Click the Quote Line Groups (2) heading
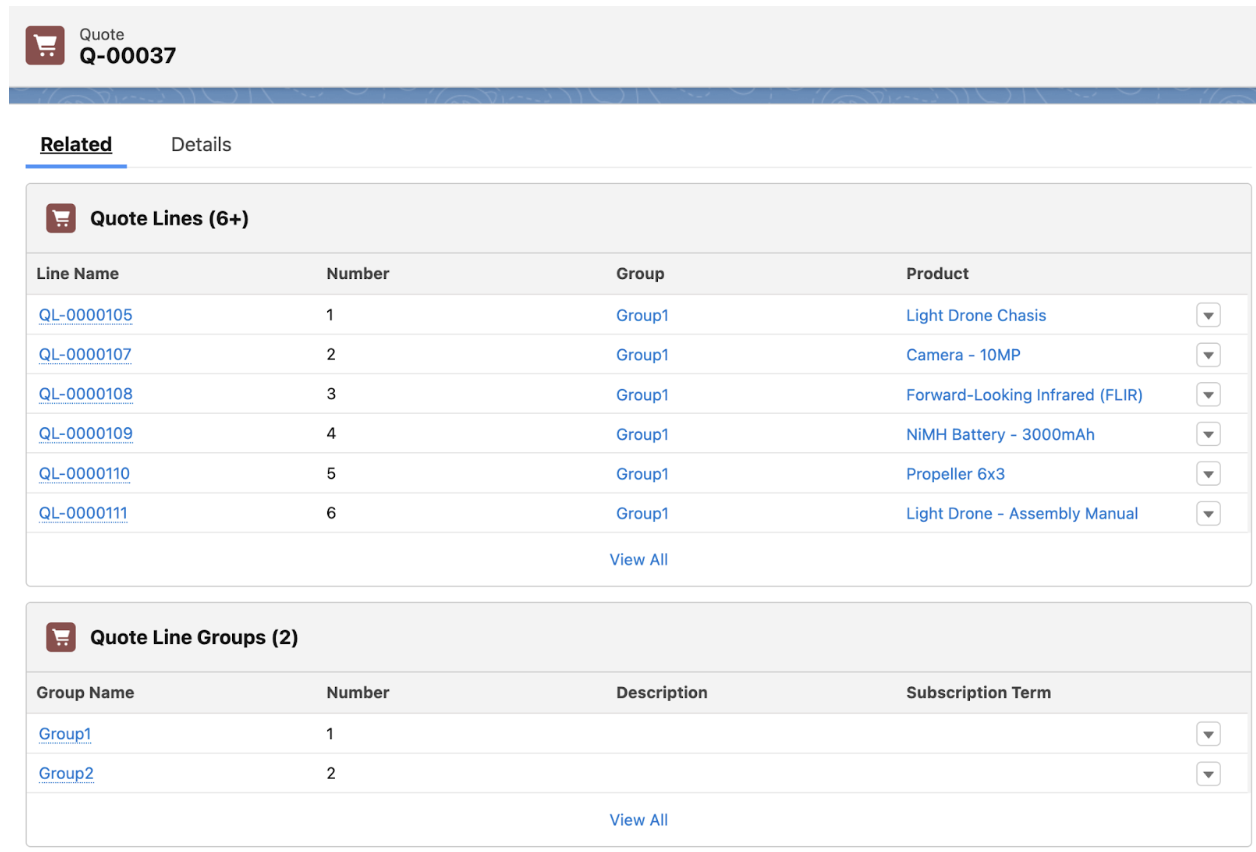The width and height of the screenshot is (1256, 852). 194,637
